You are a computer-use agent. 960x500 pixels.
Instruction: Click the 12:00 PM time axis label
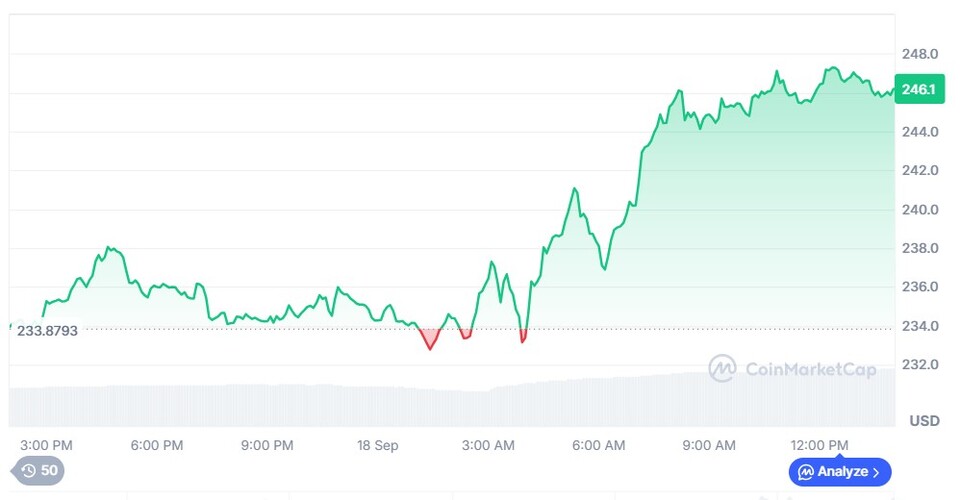[x=818, y=445]
